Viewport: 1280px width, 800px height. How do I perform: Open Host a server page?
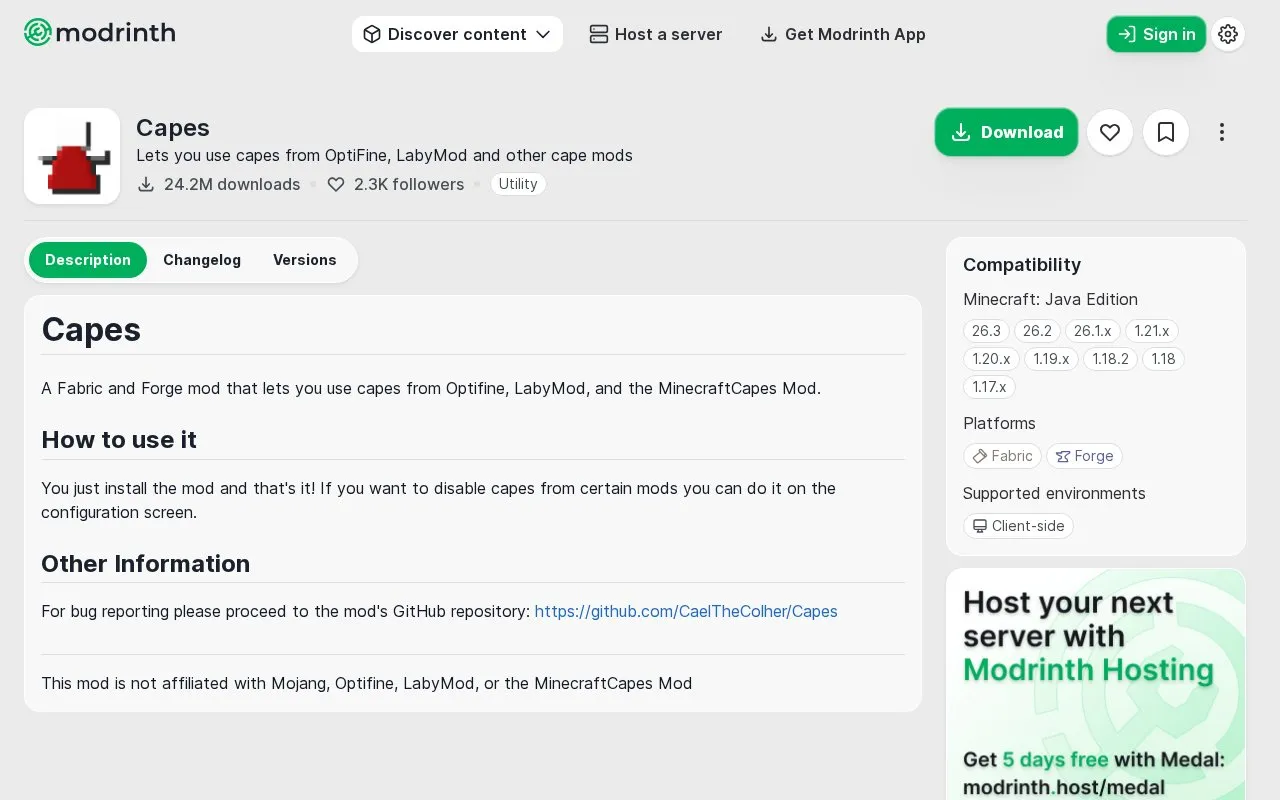point(656,34)
